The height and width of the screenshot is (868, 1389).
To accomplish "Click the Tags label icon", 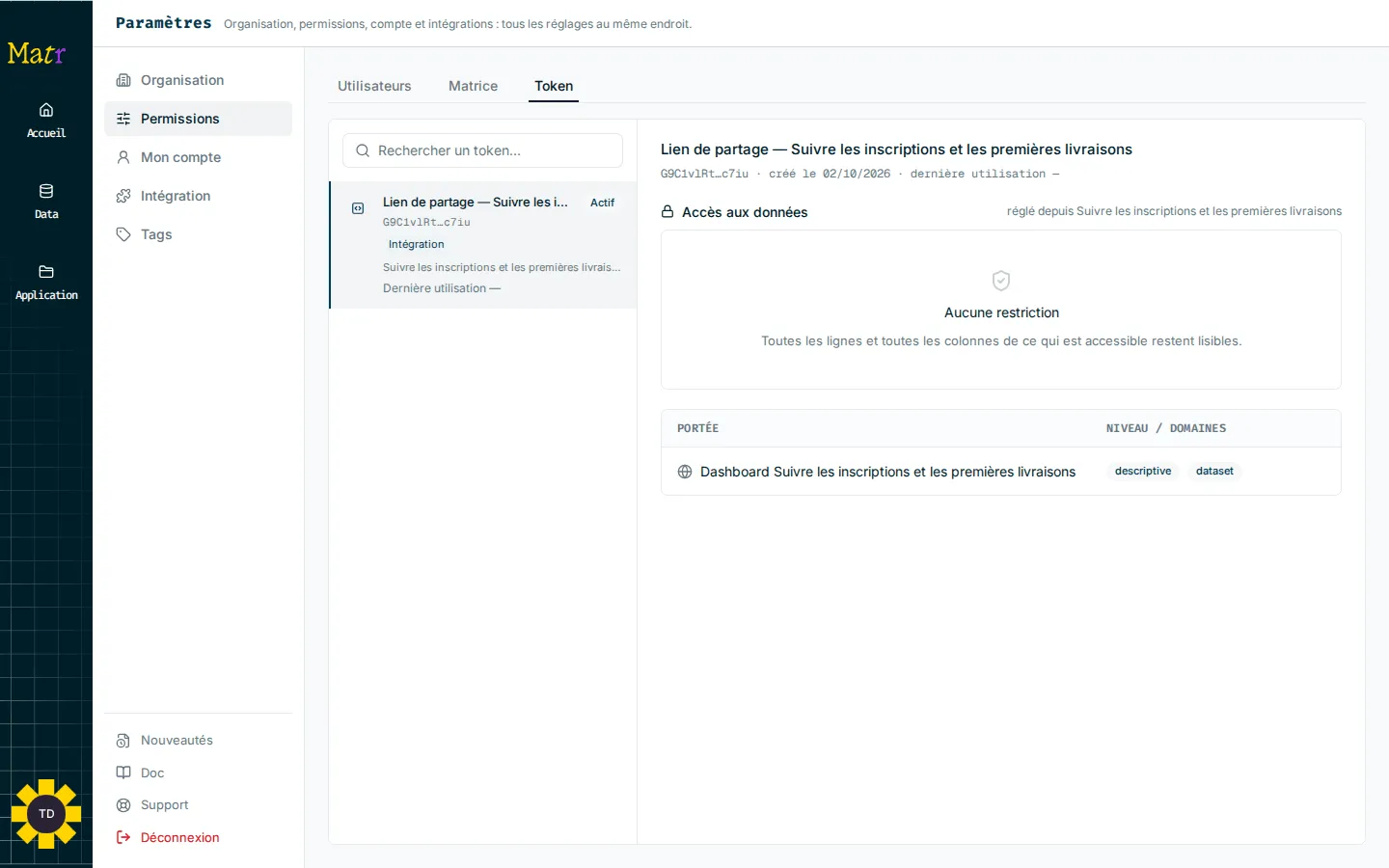I will (x=123, y=234).
